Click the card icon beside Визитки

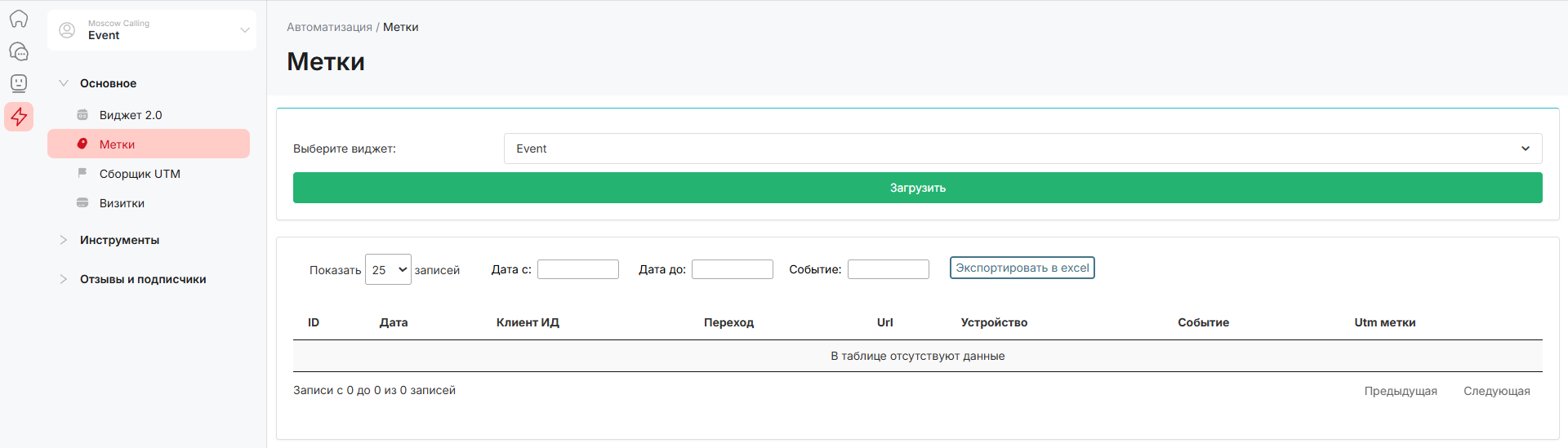tap(82, 203)
